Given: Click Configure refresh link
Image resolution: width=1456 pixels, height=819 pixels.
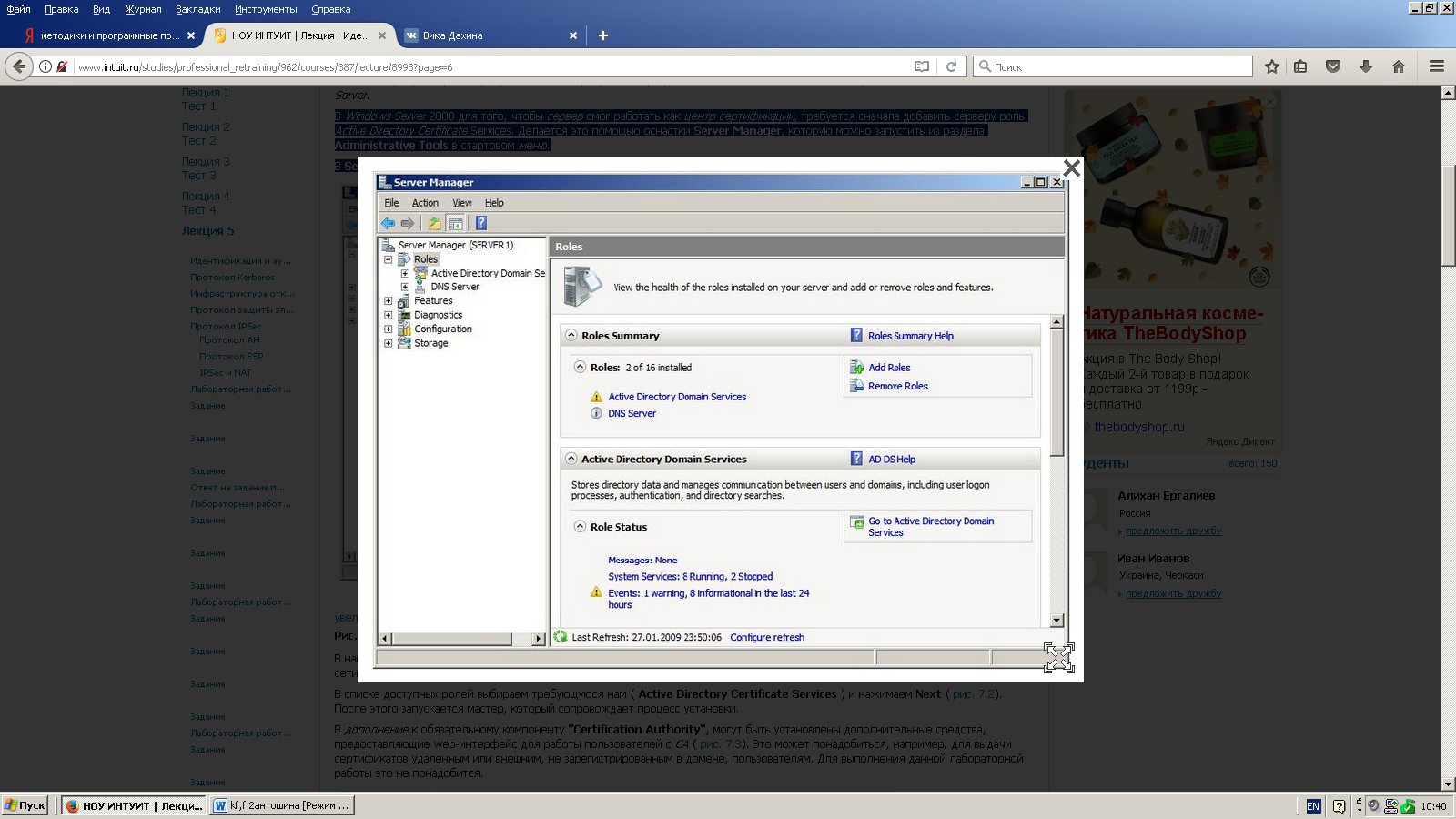Looking at the screenshot, I should pos(767,637).
